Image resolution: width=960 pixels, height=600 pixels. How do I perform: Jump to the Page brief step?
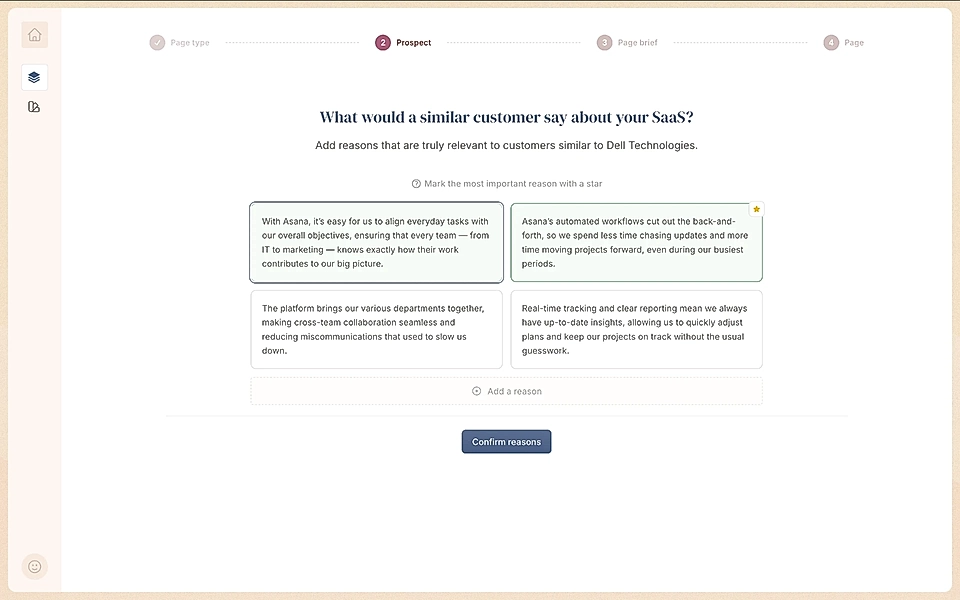tap(627, 42)
